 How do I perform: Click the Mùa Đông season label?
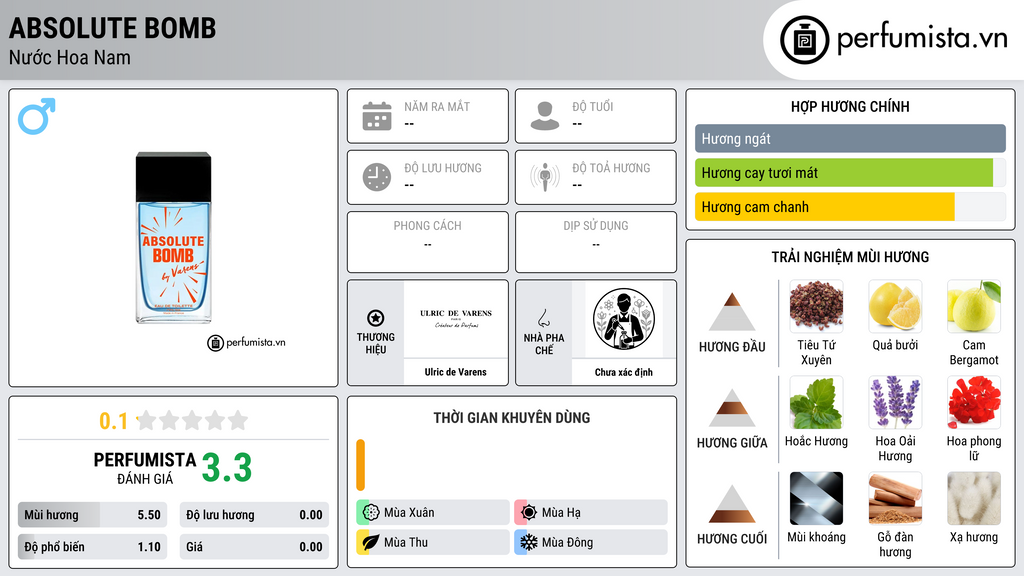tap(568, 543)
